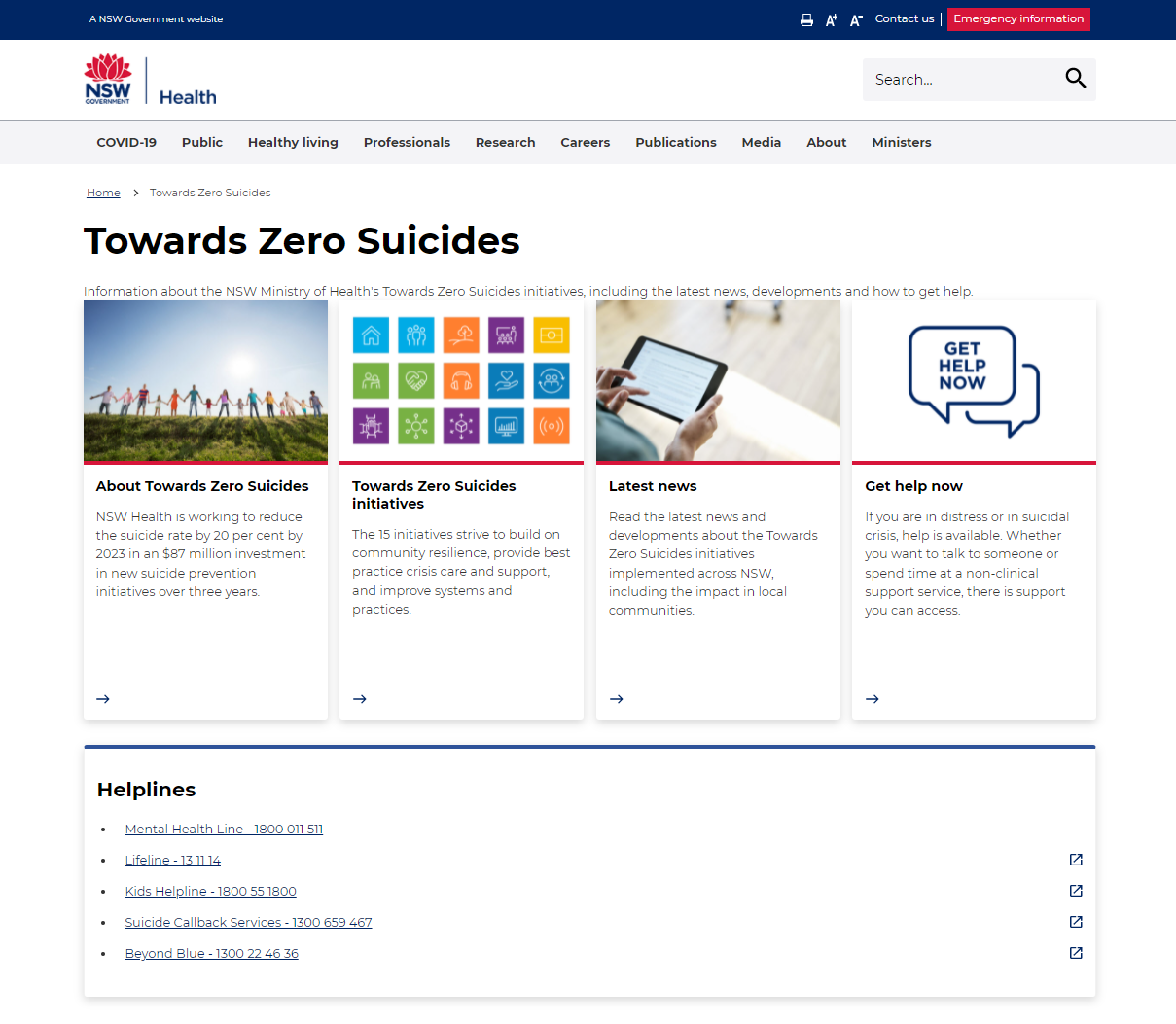This screenshot has height=1024, width=1176.
Task: Click the Get Help Now speech bubble image
Action: [974, 380]
